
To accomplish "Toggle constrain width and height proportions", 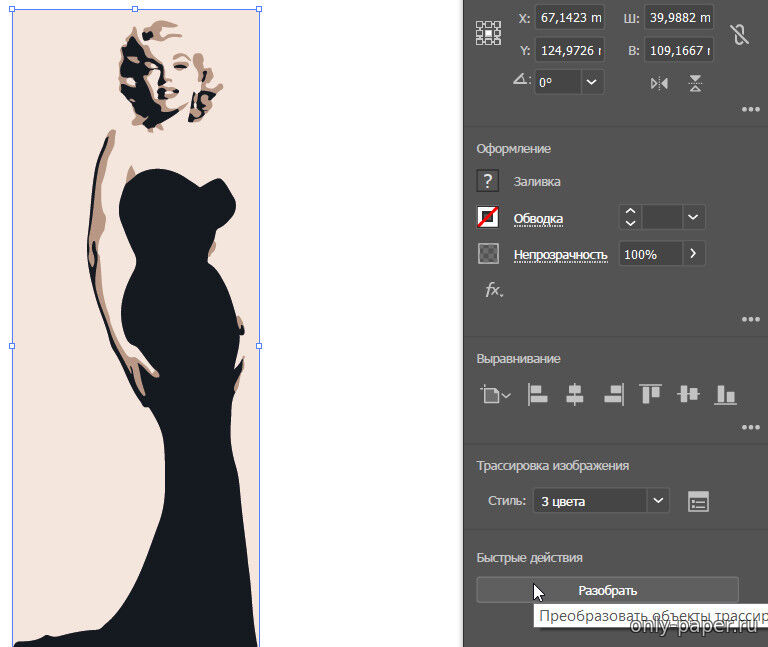I will click(x=739, y=34).
